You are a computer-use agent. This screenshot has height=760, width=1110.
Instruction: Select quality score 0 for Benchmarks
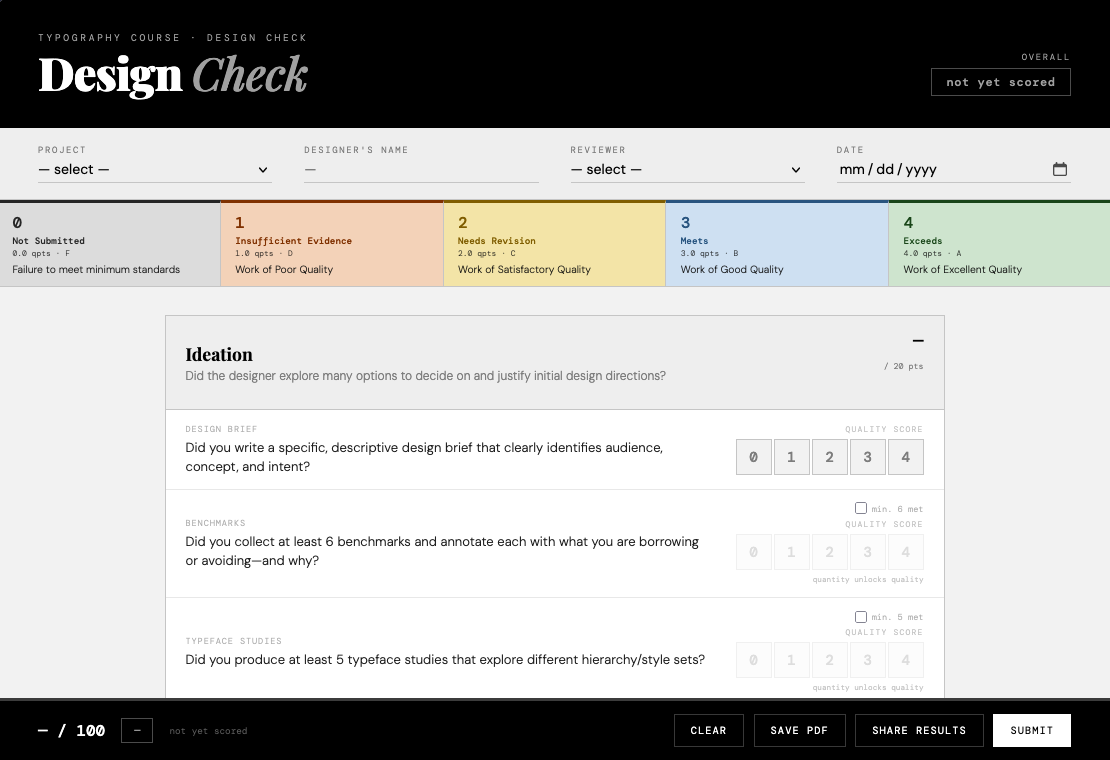point(753,552)
